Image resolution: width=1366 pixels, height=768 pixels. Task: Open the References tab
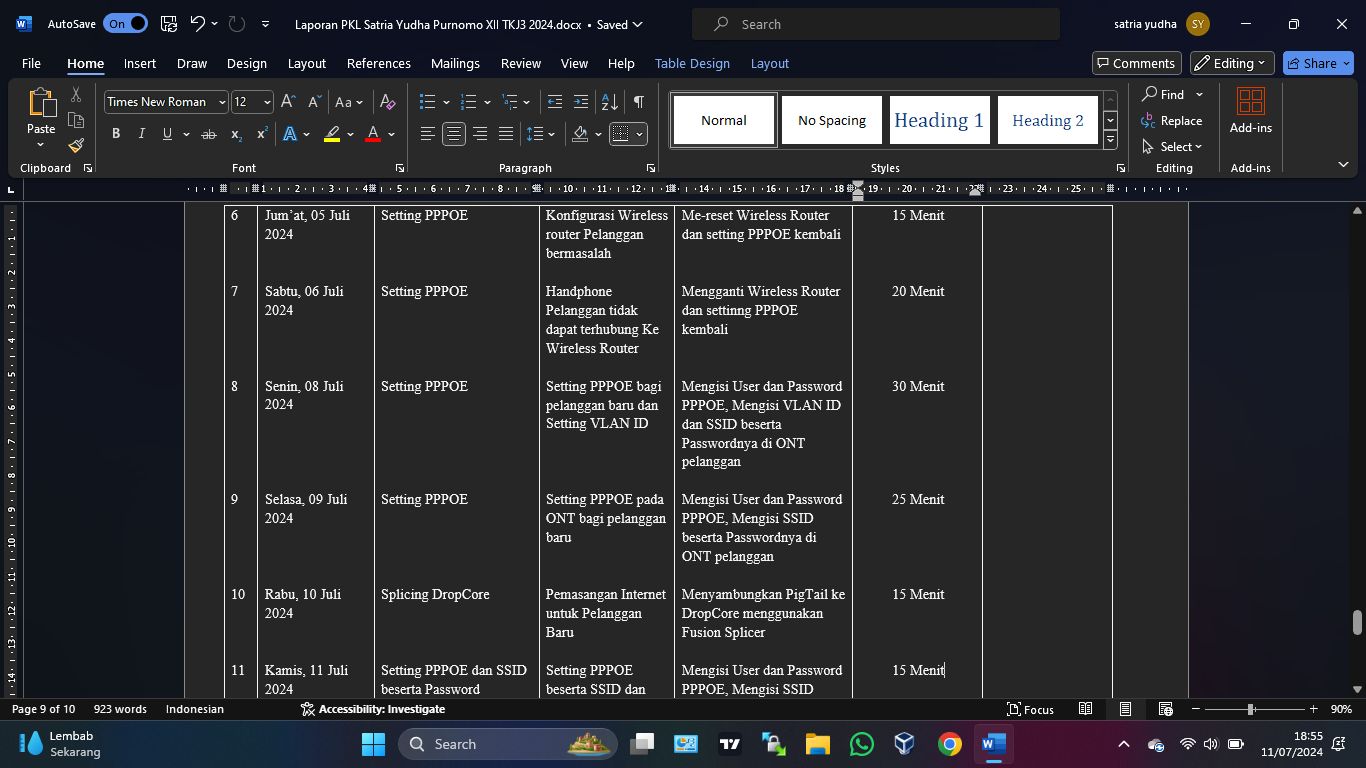379,63
